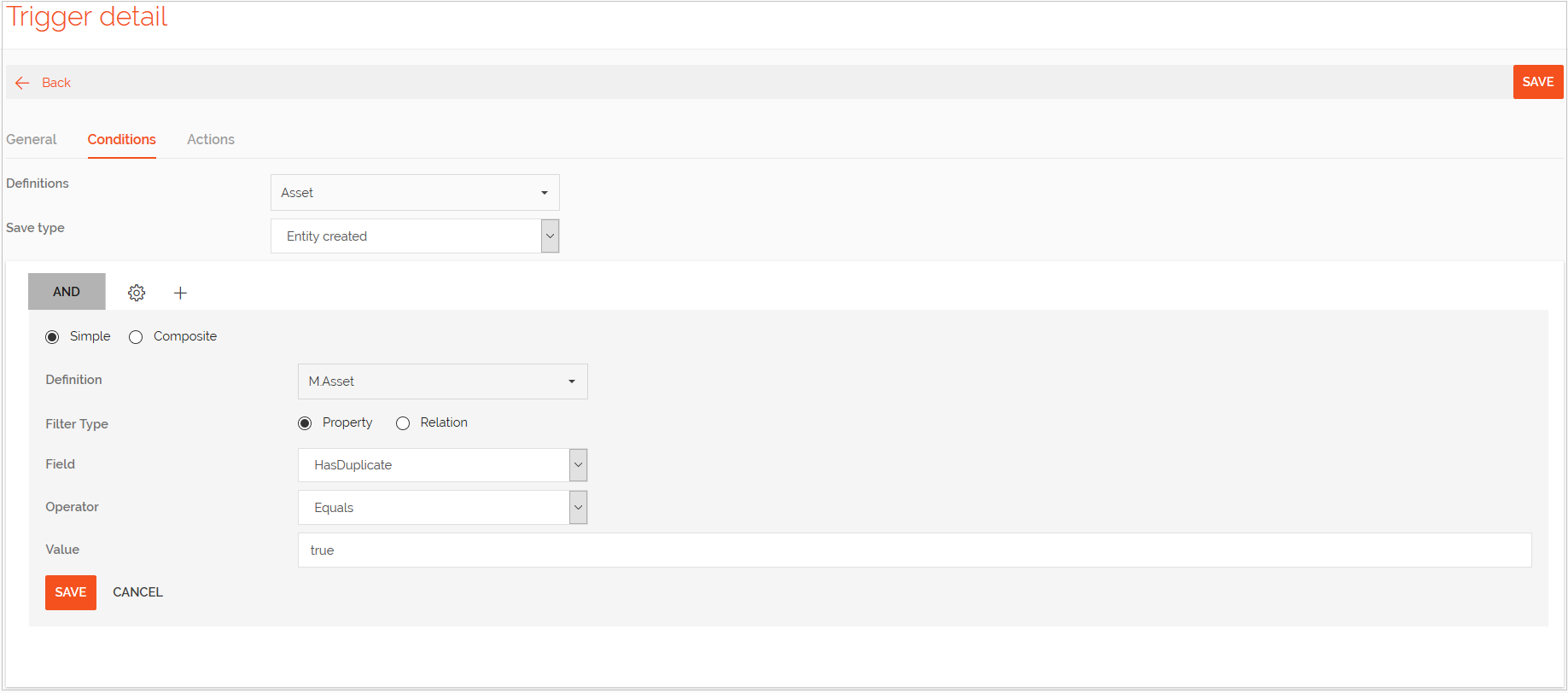Switch to the Actions tab
Viewport: 1568px width, 693px height.
click(x=210, y=139)
